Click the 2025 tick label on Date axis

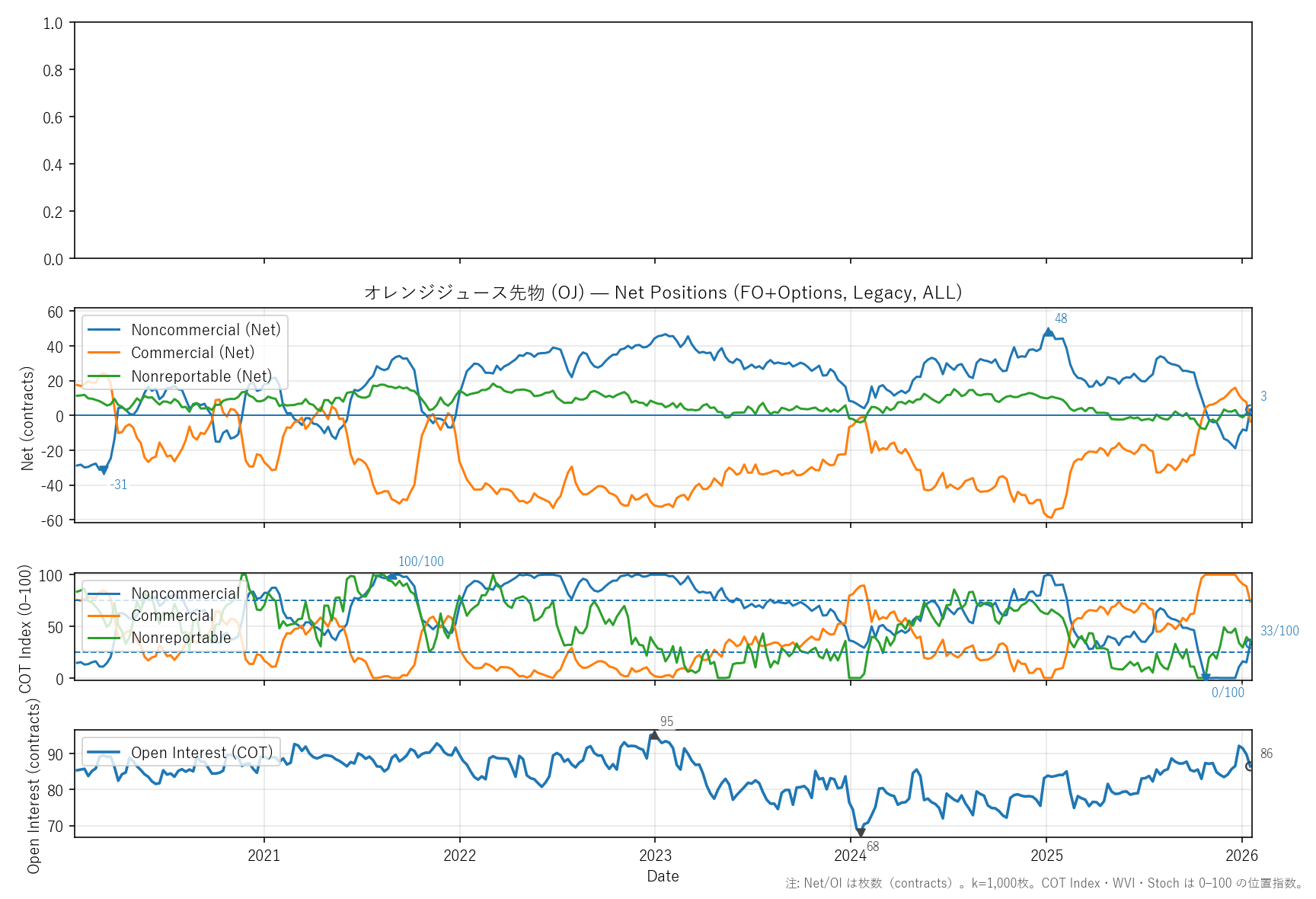[x=1046, y=856]
